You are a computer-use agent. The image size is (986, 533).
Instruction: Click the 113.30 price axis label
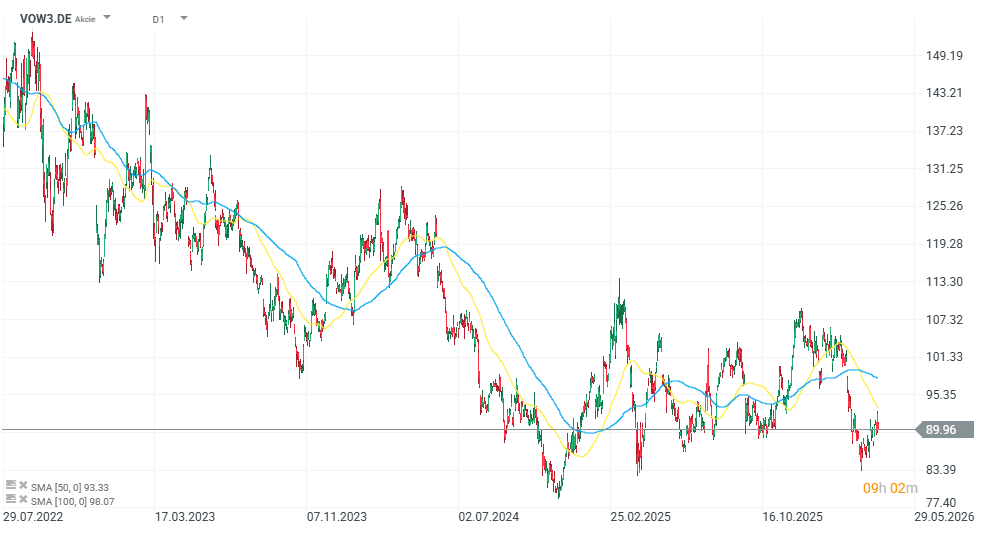944,282
